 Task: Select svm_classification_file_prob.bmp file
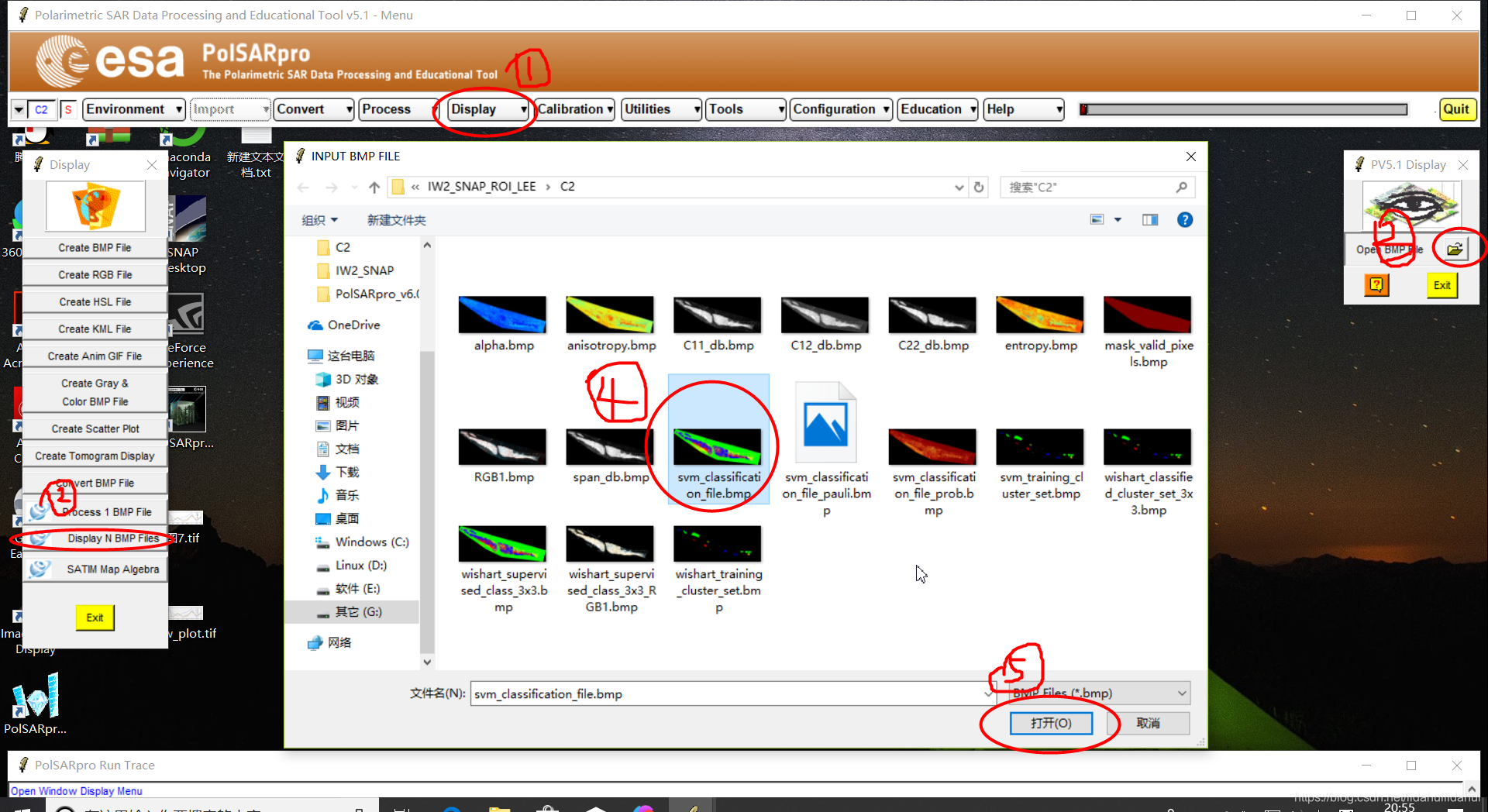click(933, 472)
